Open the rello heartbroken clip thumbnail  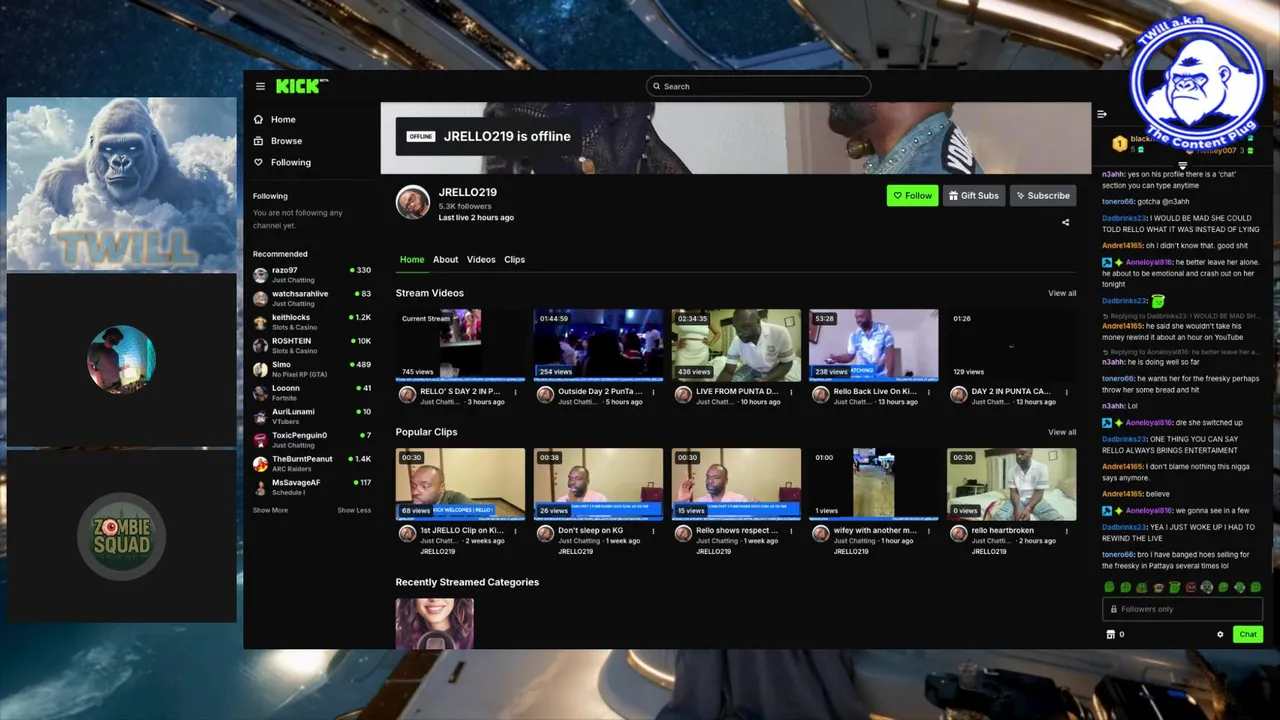(1012, 484)
